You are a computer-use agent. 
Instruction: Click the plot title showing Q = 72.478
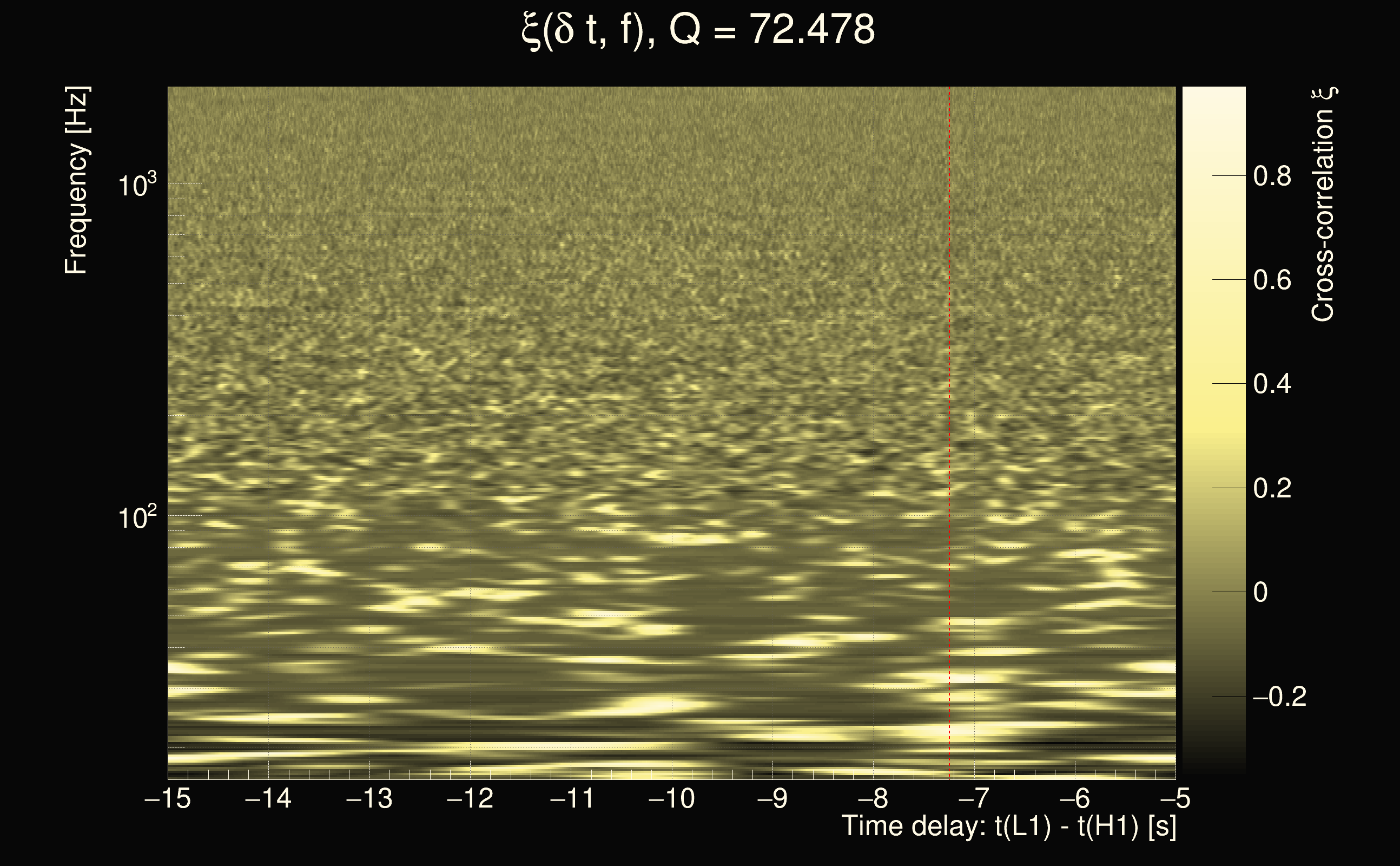[698, 30]
